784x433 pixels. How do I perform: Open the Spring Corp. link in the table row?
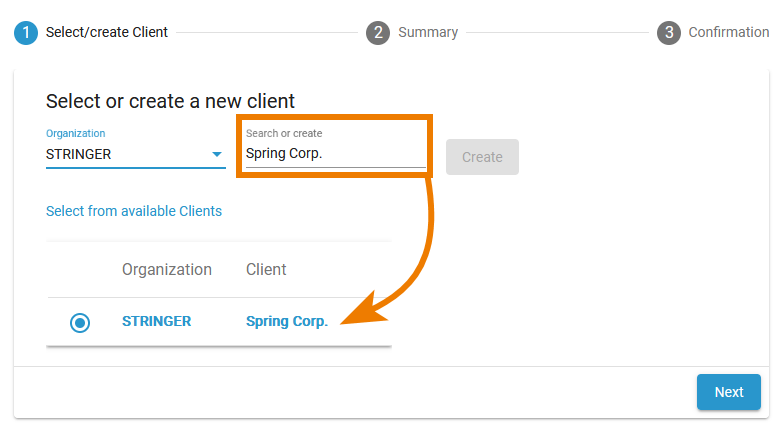click(x=287, y=322)
